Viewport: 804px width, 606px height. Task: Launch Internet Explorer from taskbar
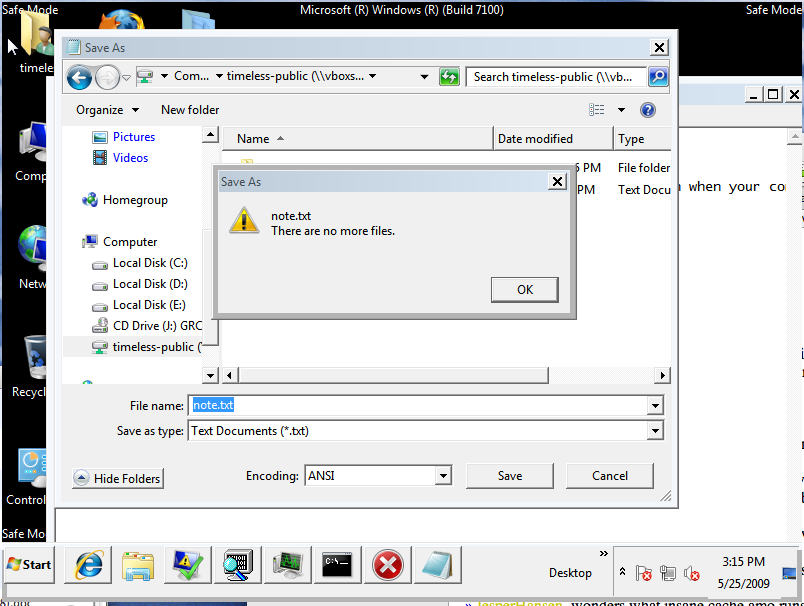click(89, 565)
